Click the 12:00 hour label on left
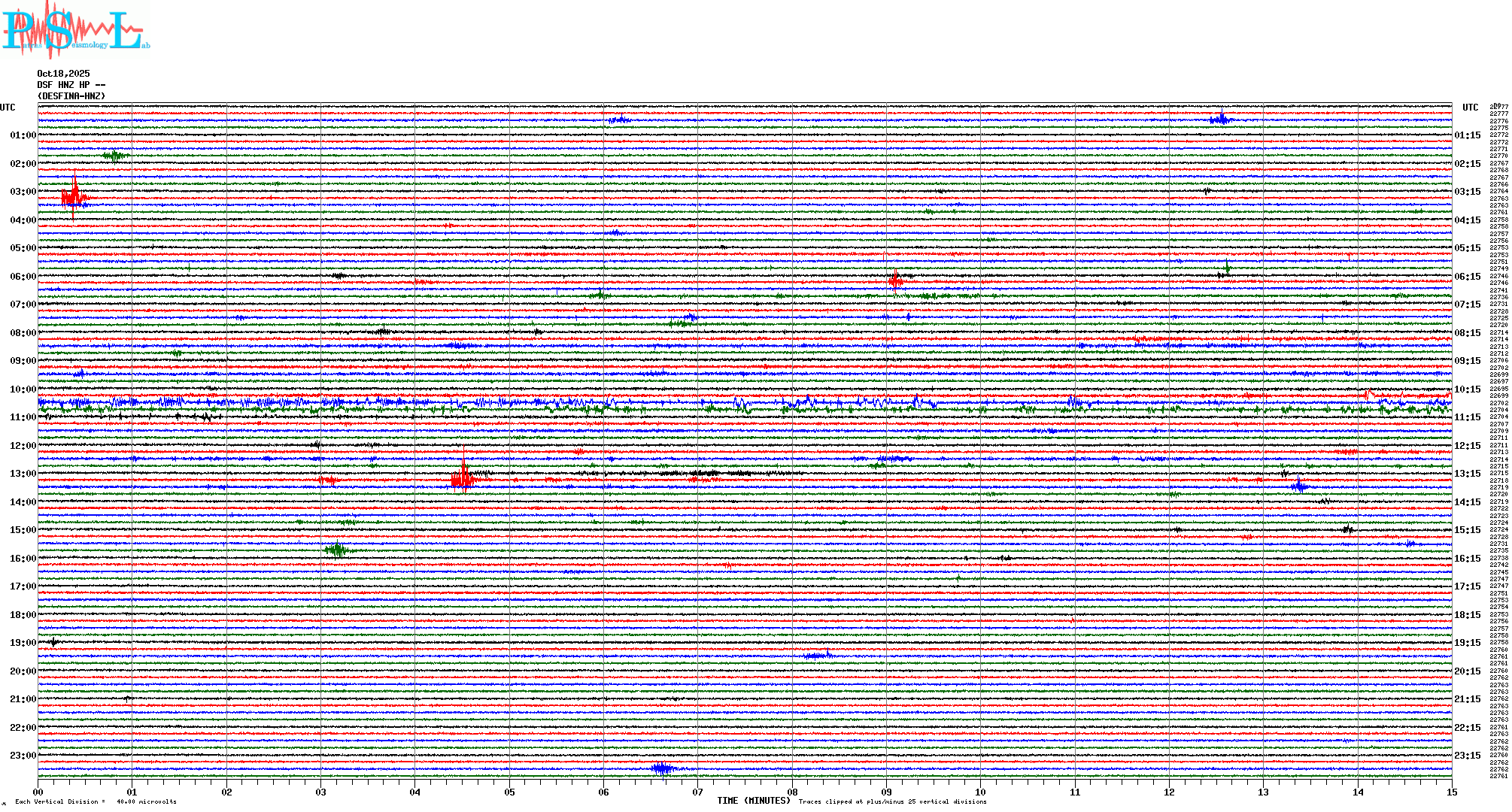The width and height of the screenshot is (1512, 812). (23, 446)
